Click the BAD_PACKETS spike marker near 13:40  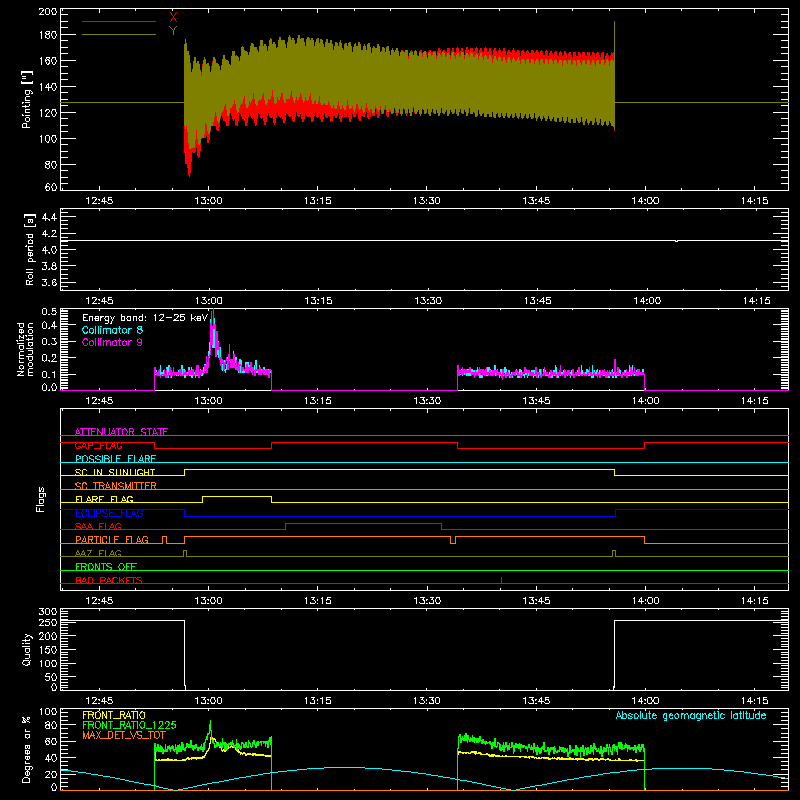pos(502,580)
